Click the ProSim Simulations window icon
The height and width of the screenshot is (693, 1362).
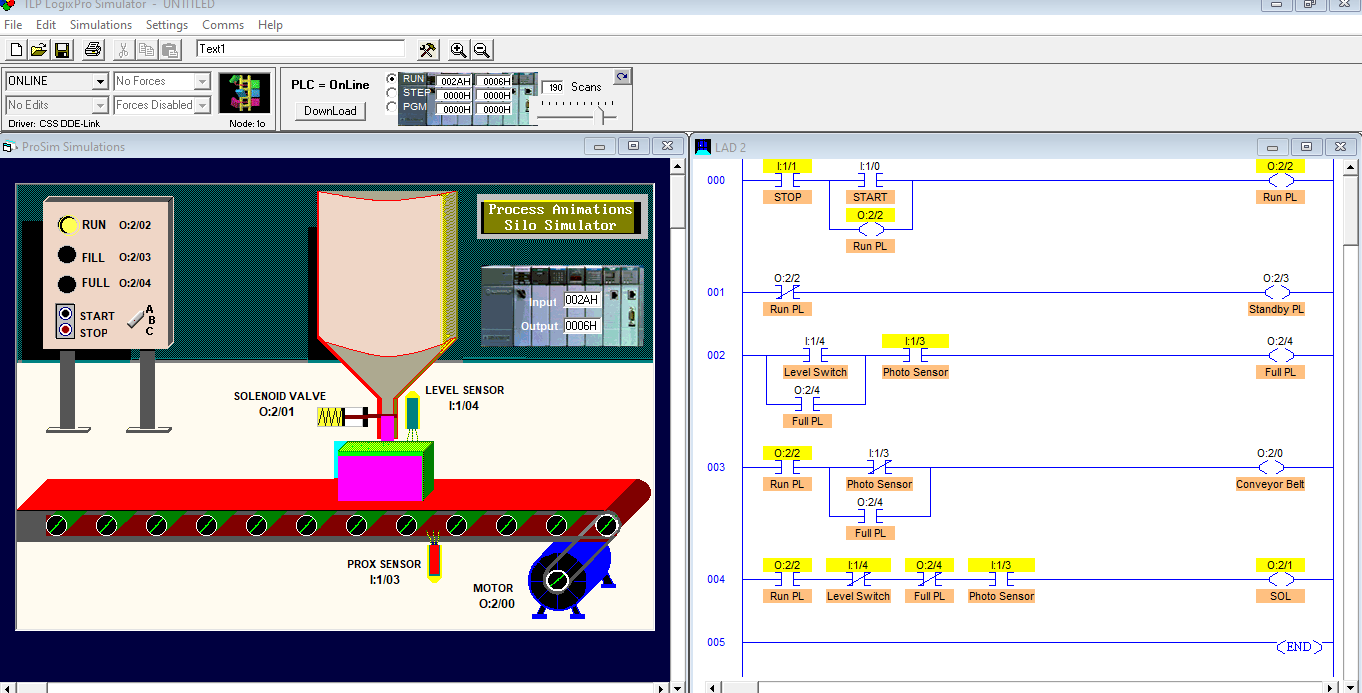pyautogui.click(x=10, y=147)
